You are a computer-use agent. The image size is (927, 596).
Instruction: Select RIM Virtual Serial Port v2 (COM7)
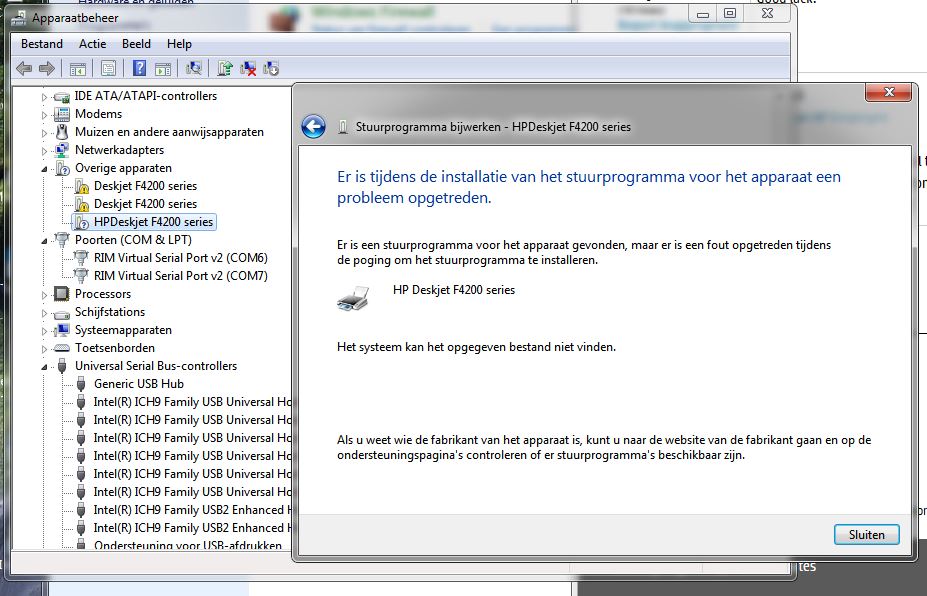[180, 276]
